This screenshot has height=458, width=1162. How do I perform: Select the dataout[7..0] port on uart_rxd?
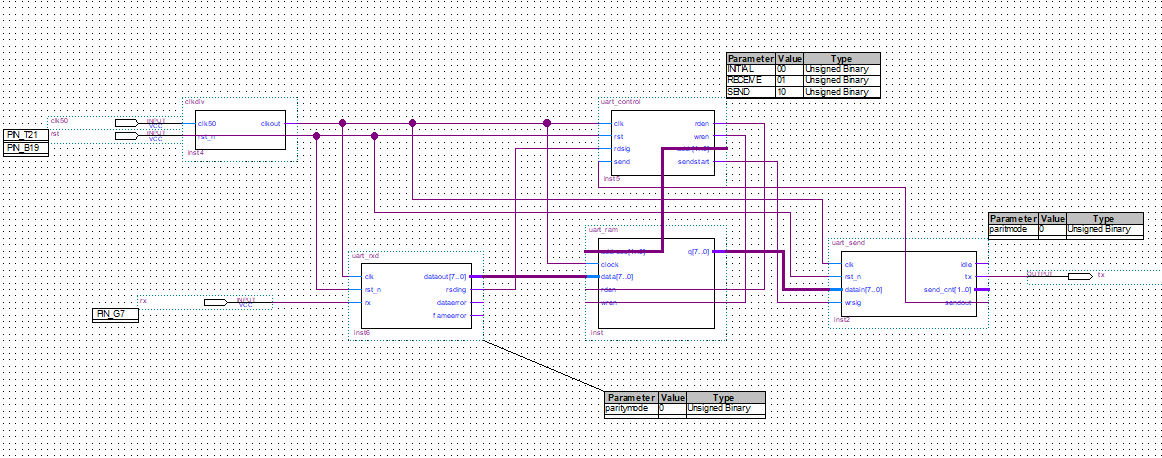pyautogui.click(x=446, y=276)
